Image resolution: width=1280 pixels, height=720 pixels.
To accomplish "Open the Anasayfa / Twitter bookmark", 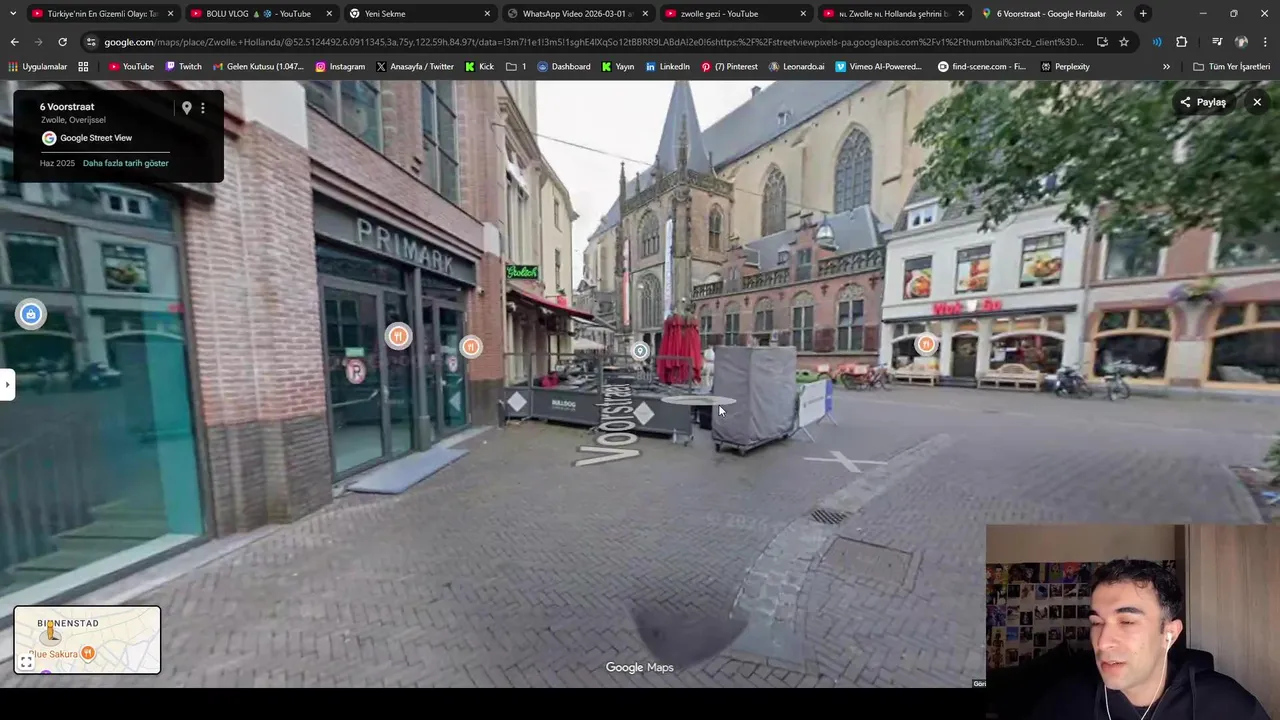I will [x=415, y=67].
